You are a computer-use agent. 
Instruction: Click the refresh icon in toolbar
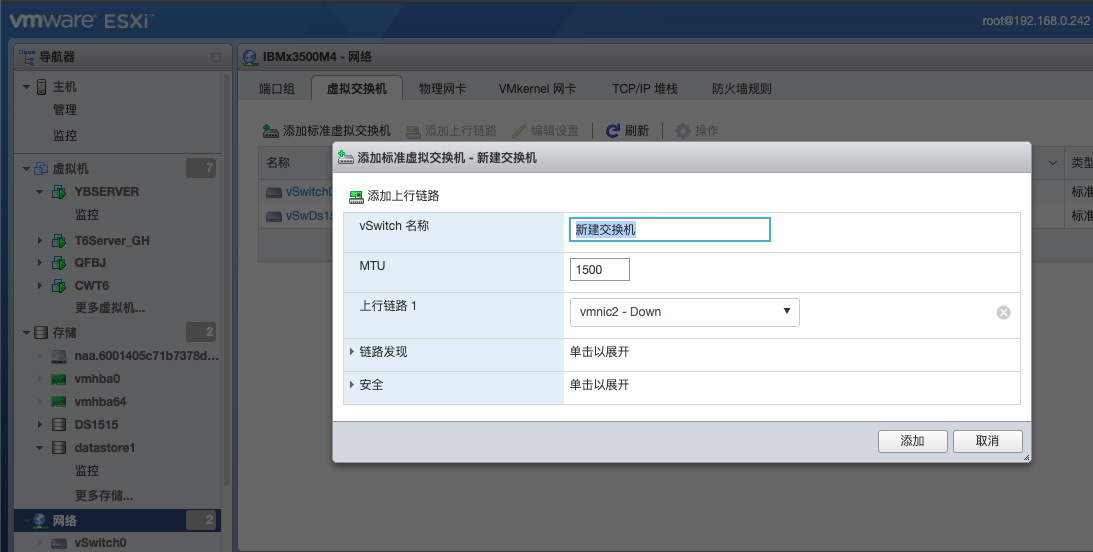(x=613, y=131)
